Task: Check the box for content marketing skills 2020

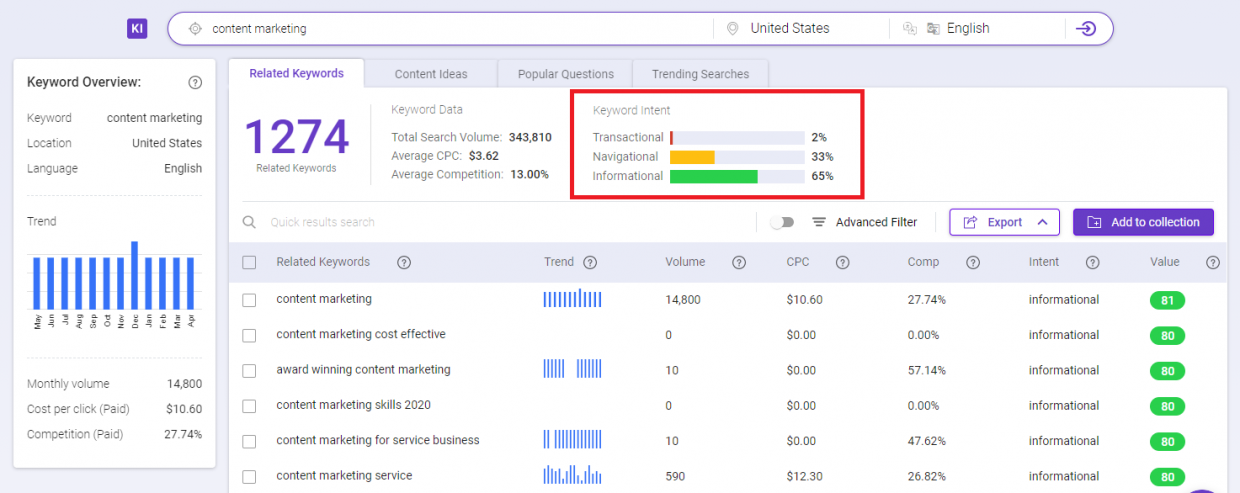Action: click(x=250, y=406)
